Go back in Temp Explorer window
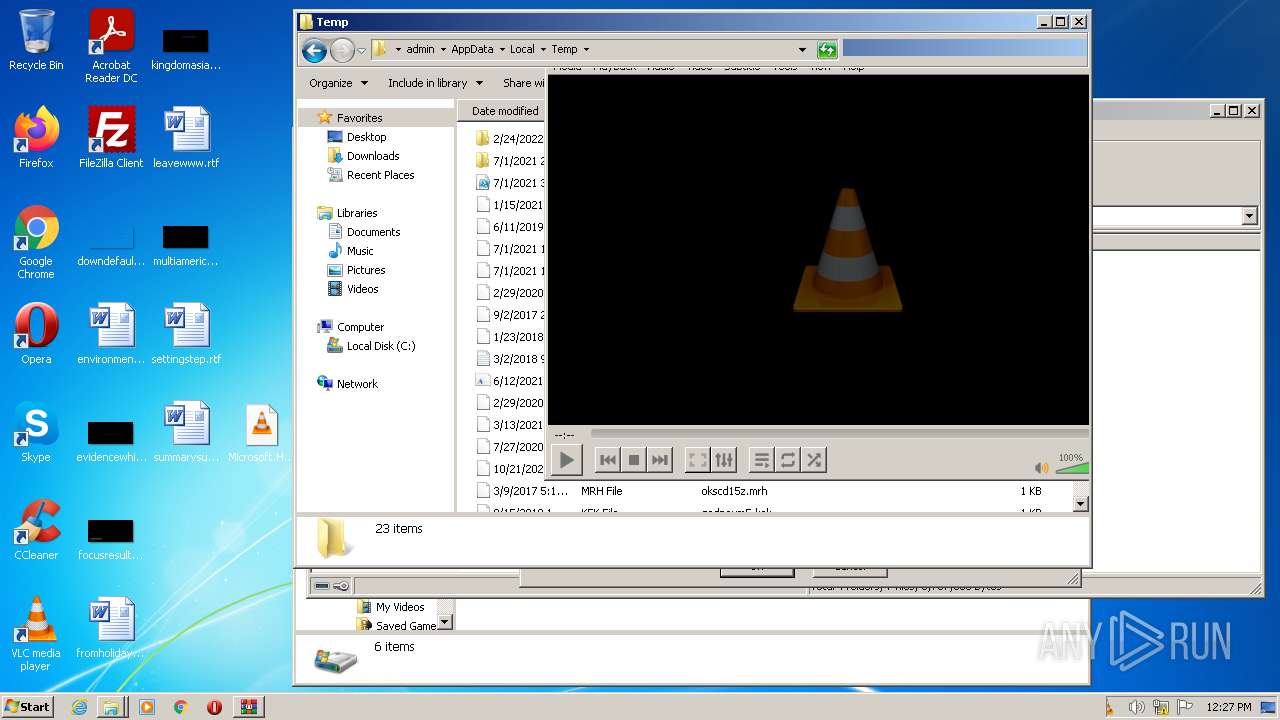 tap(314, 49)
